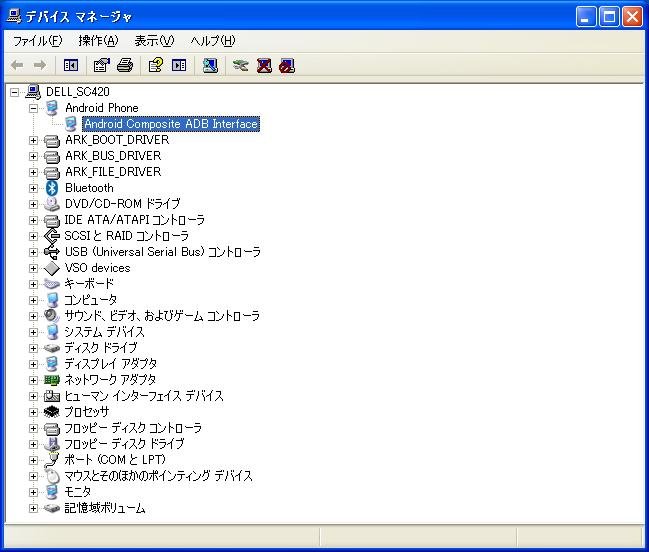
Task: Click the Properties toolbar icon
Action: (x=101, y=65)
